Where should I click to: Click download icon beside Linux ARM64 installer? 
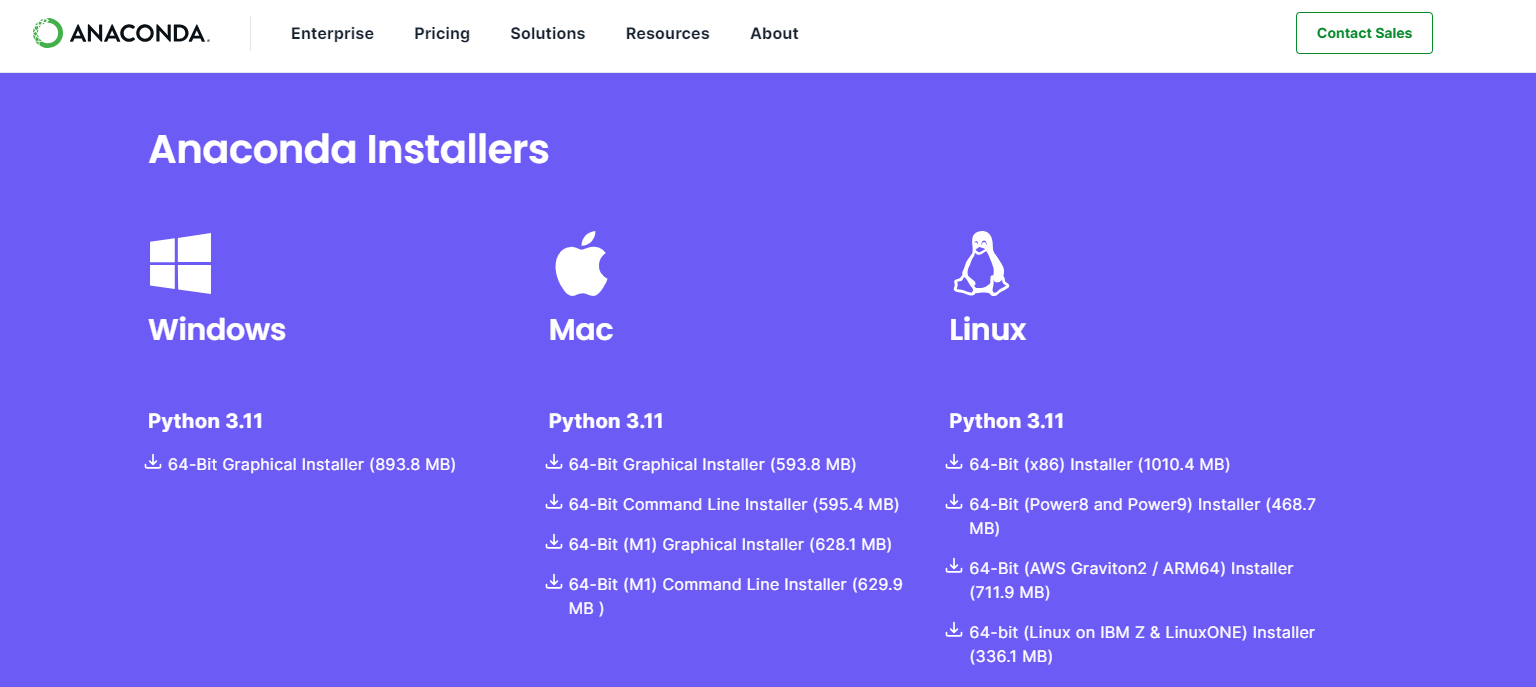[954, 566]
